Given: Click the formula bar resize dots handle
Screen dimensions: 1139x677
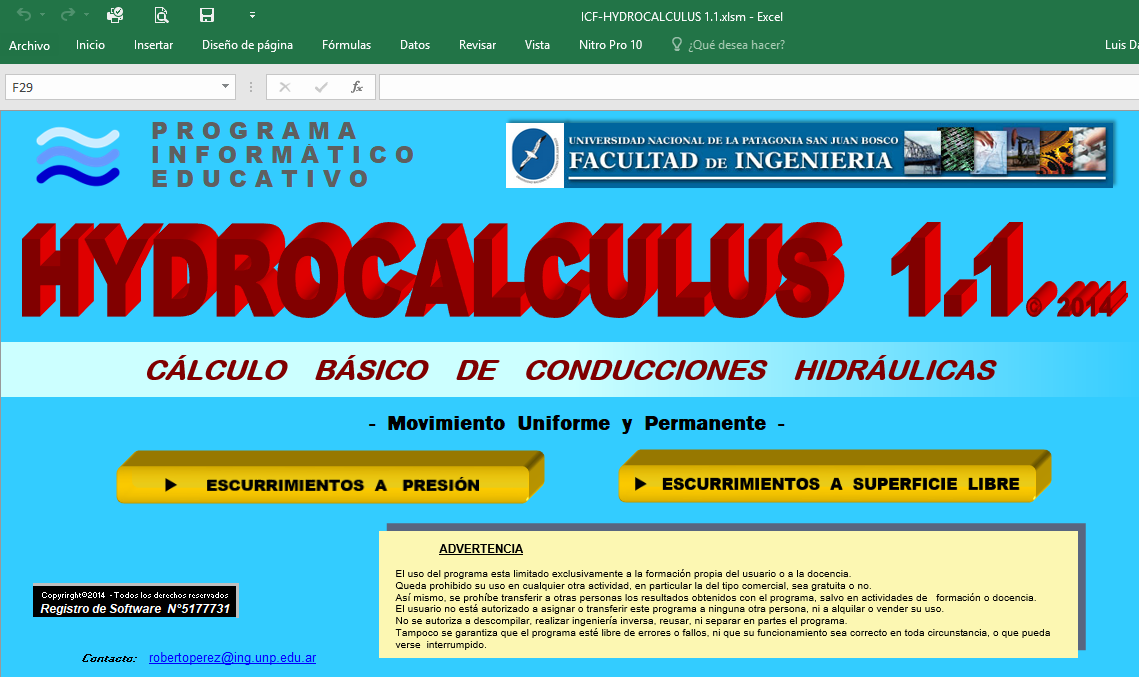Looking at the screenshot, I should [x=251, y=87].
